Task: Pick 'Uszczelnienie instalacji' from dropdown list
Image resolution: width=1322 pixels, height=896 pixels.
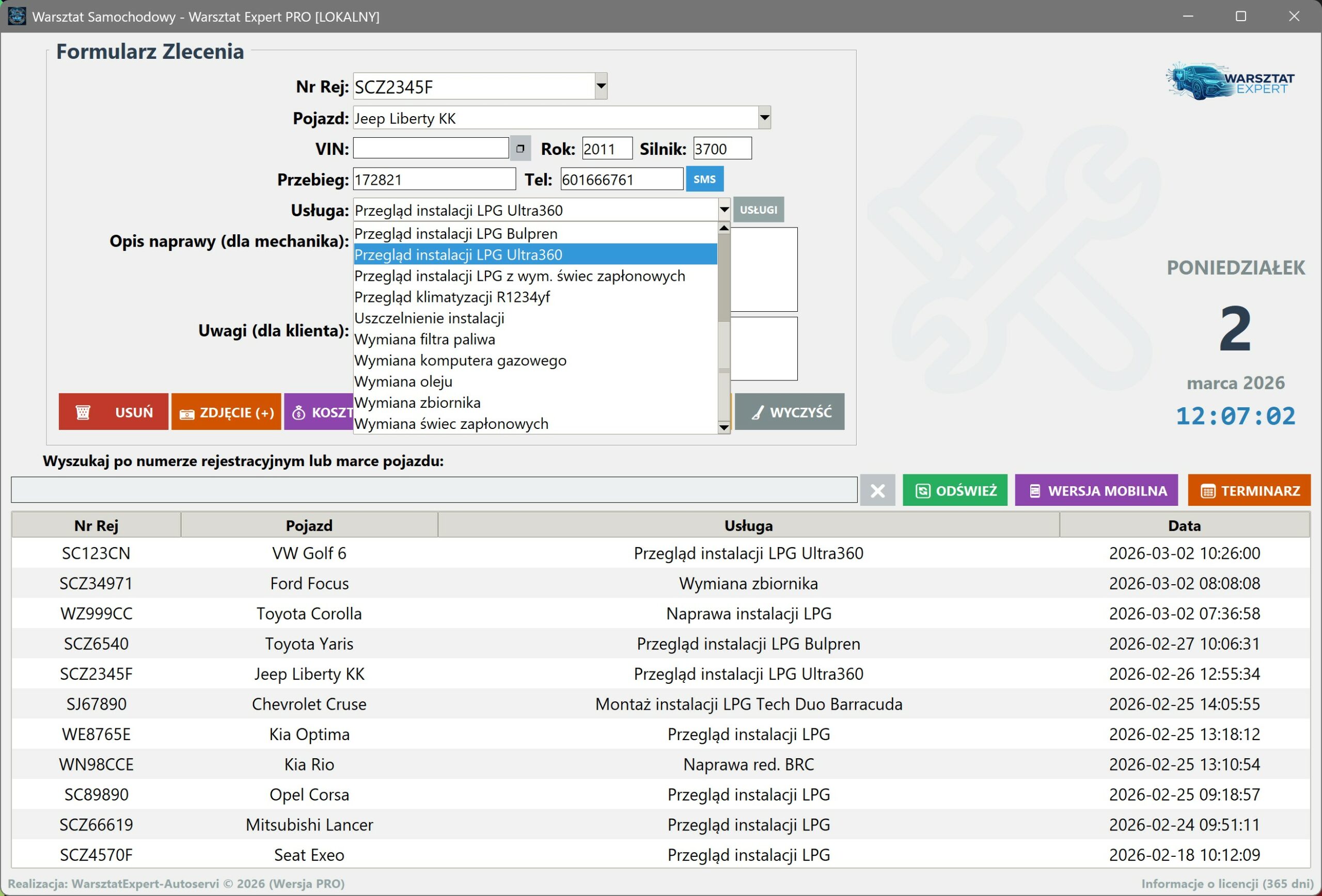Action: (x=430, y=318)
